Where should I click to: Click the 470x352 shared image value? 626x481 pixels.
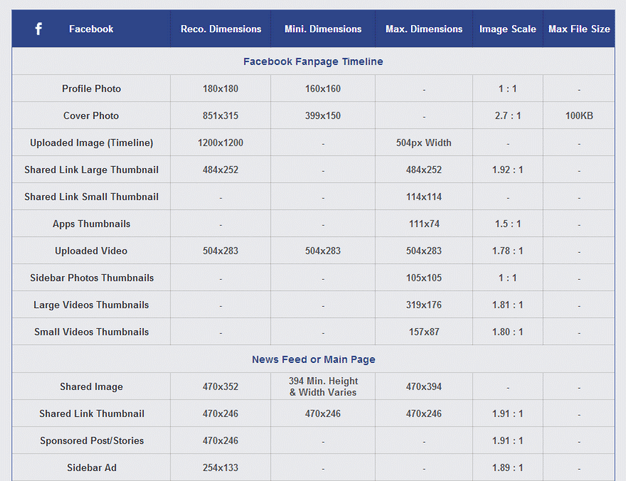220,387
